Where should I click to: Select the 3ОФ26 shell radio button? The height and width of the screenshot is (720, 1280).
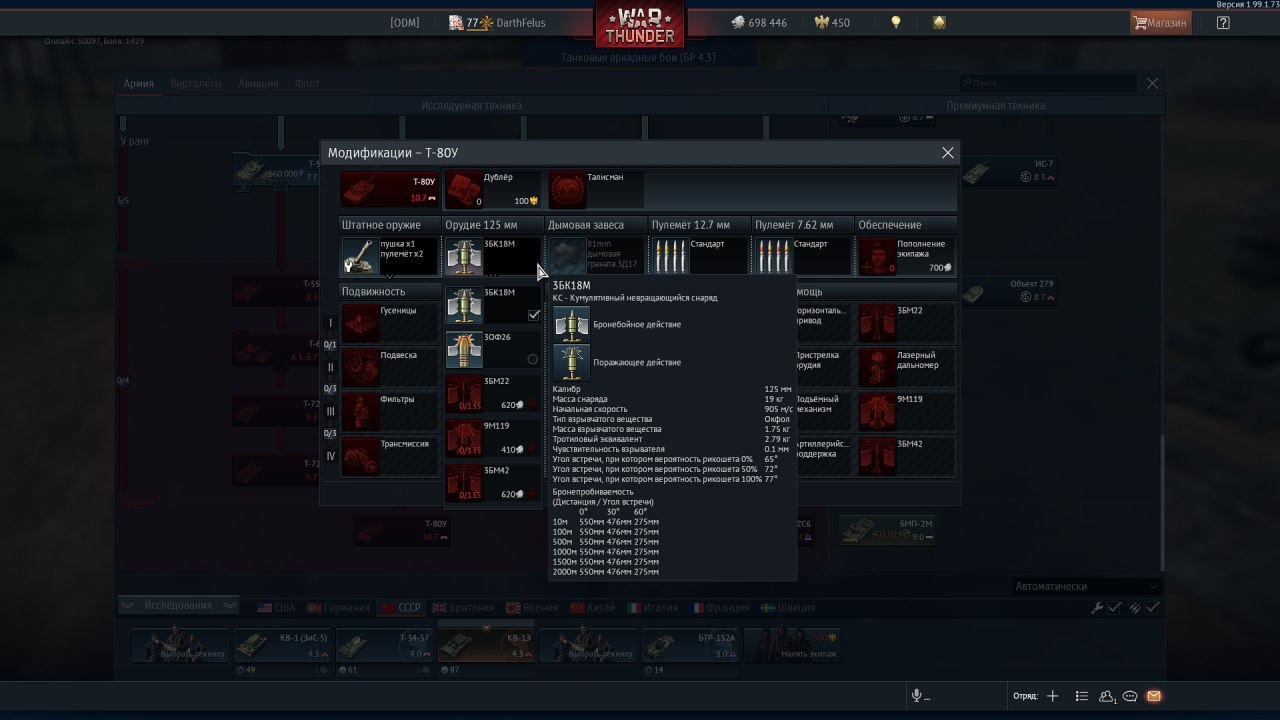click(x=532, y=359)
